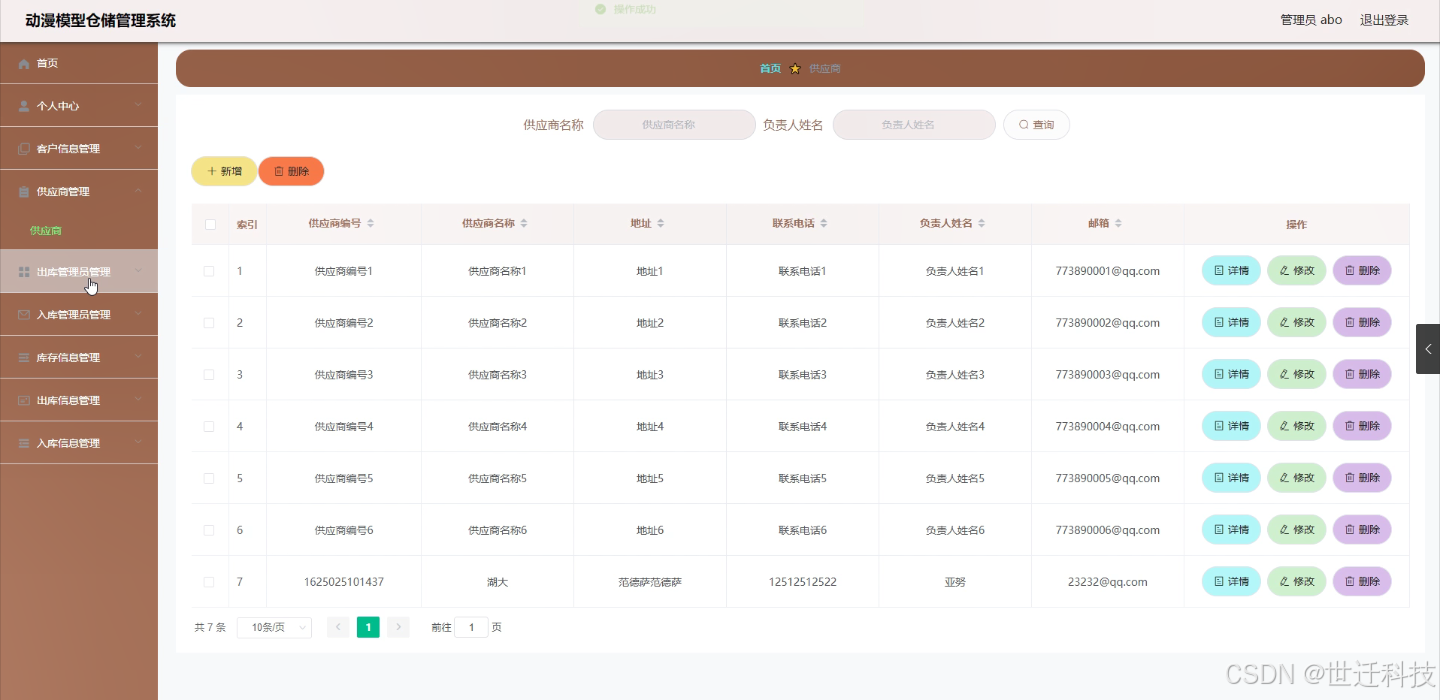The image size is (1440, 700).
Task: Expand the 入库管理员管理 menu chevron
Action: coord(138,314)
